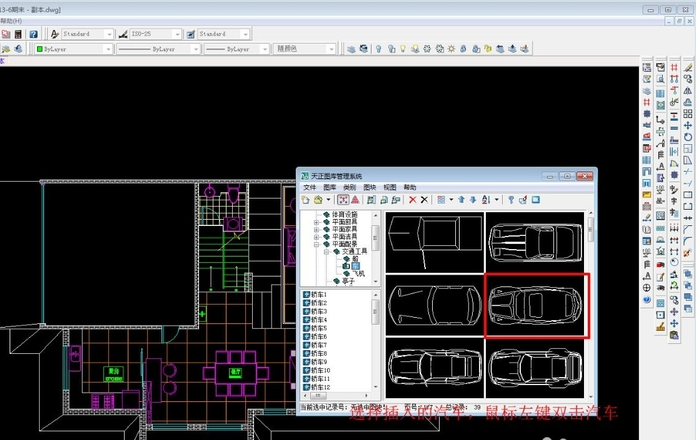This screenshot has width=696, height=440.
Task: Click the open library folder icon
Action: pyautogui.click(x=318, y=200)
